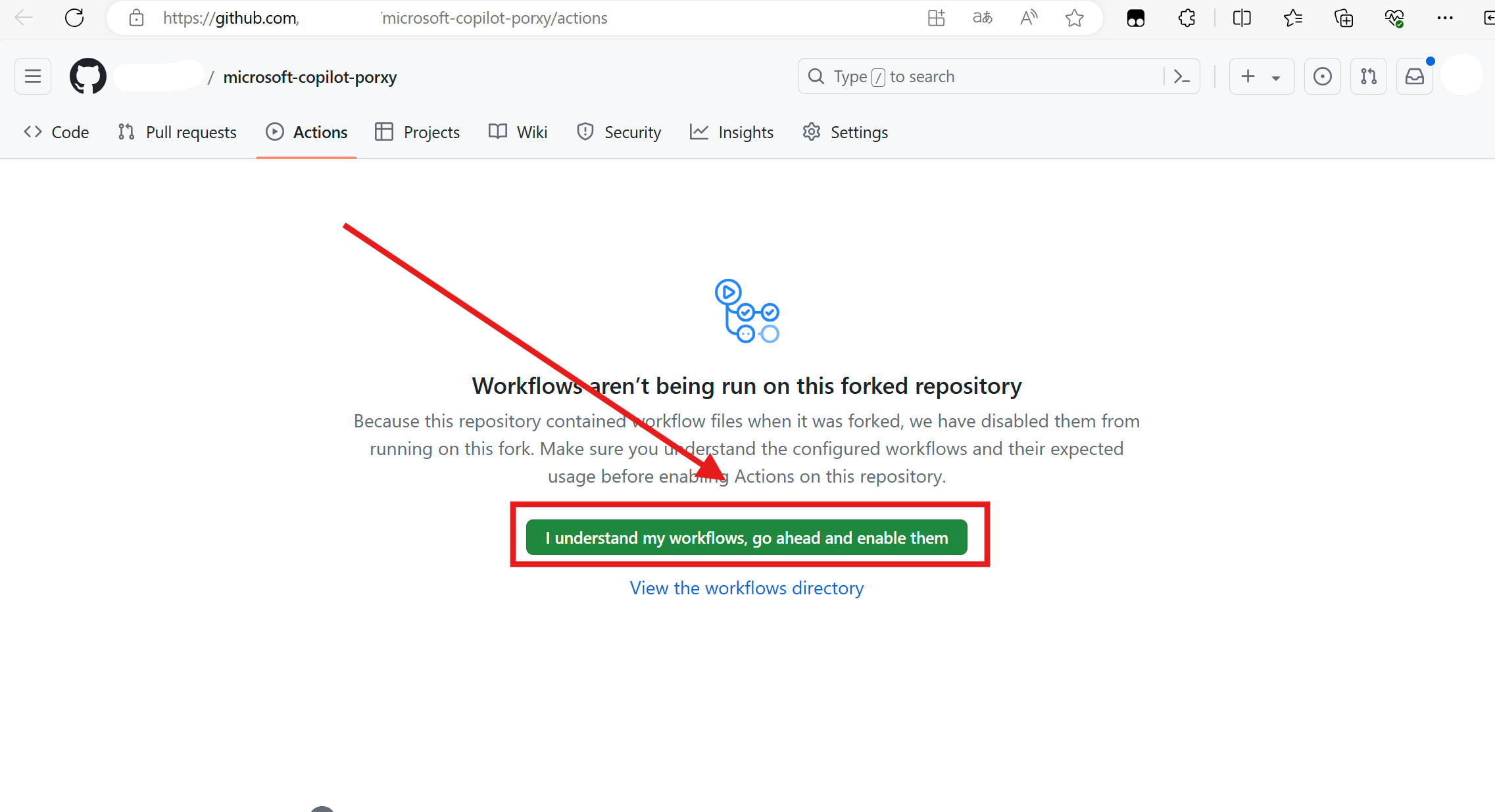This screenshot has height=812, width=1495.
Task: Open browser Extensions puzzle icon
Action: [1187, 18]
